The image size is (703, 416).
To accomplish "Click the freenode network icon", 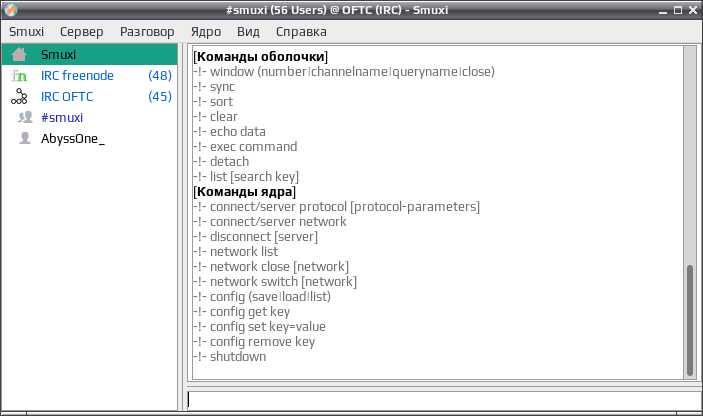I will [19, 76].
